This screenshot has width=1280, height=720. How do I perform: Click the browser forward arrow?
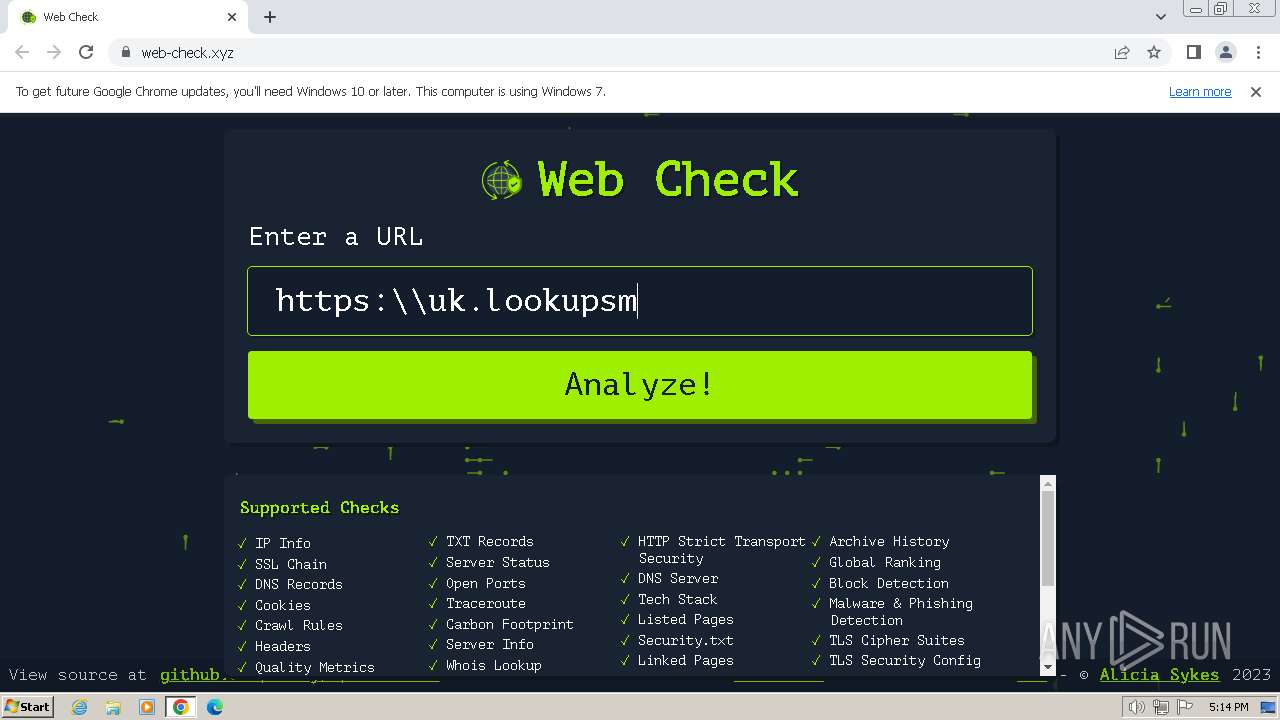pyautogui.click(x=54, y=52)
